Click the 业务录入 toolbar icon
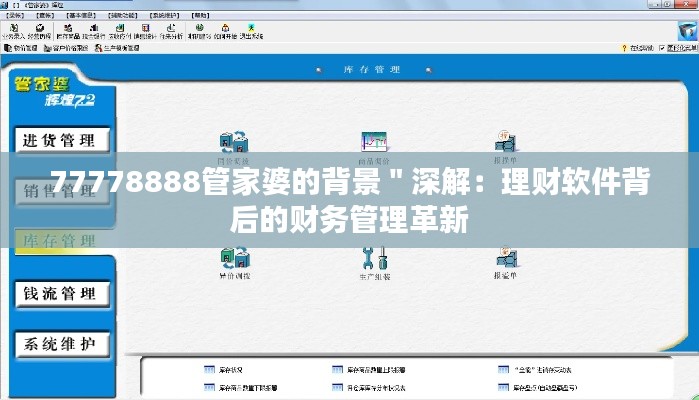Image resolution: width=699 pixels, height=400 pixels. point(17,31)
